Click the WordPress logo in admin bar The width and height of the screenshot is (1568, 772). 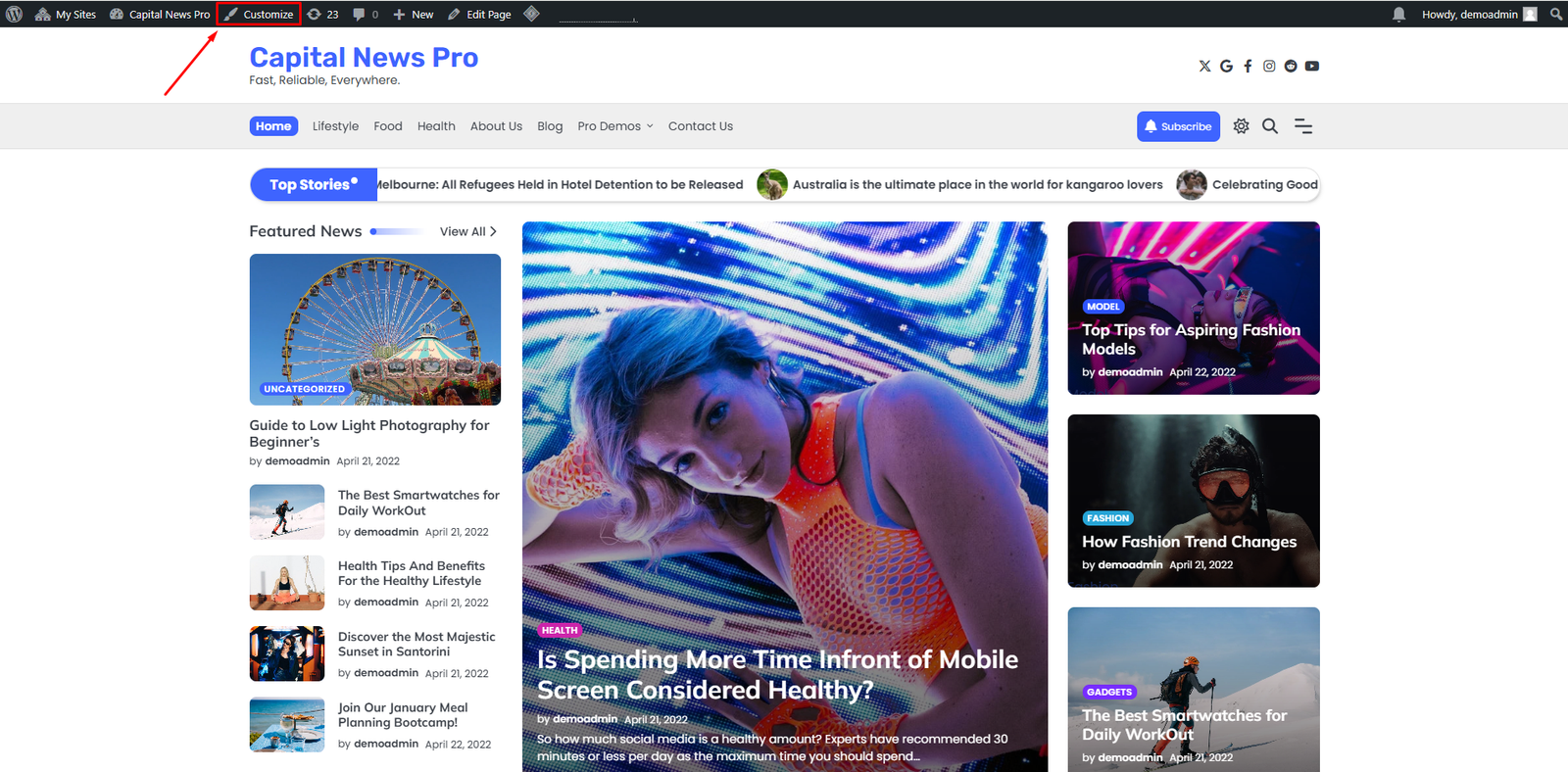tap(14, 14)
